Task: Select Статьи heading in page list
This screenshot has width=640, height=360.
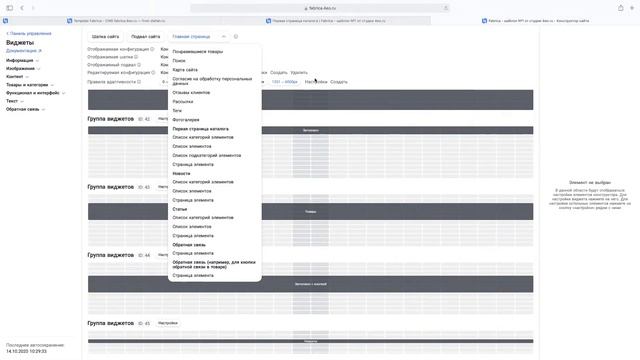Action: (x=180, y=209)
